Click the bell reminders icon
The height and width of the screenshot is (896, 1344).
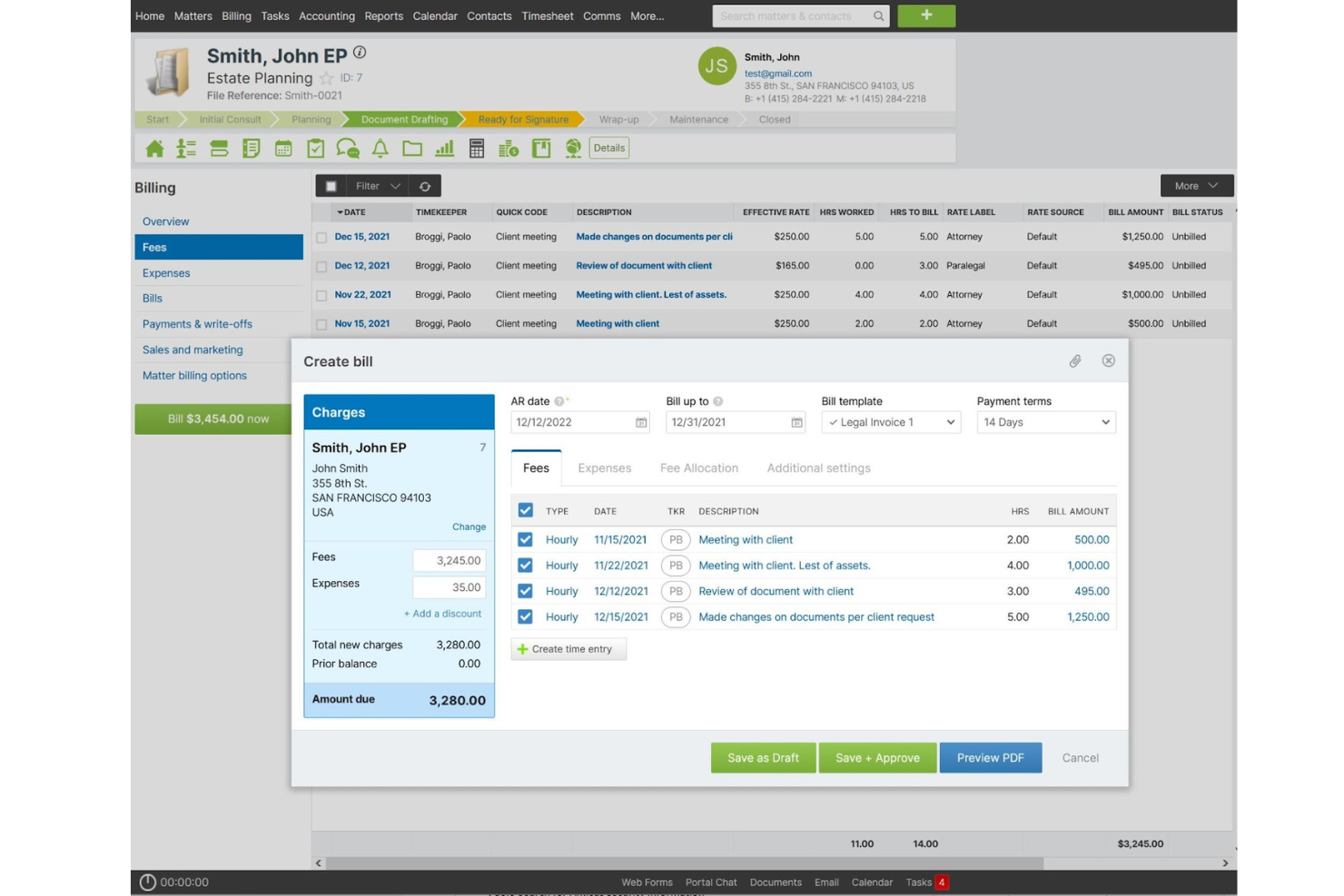pos(380,148)
